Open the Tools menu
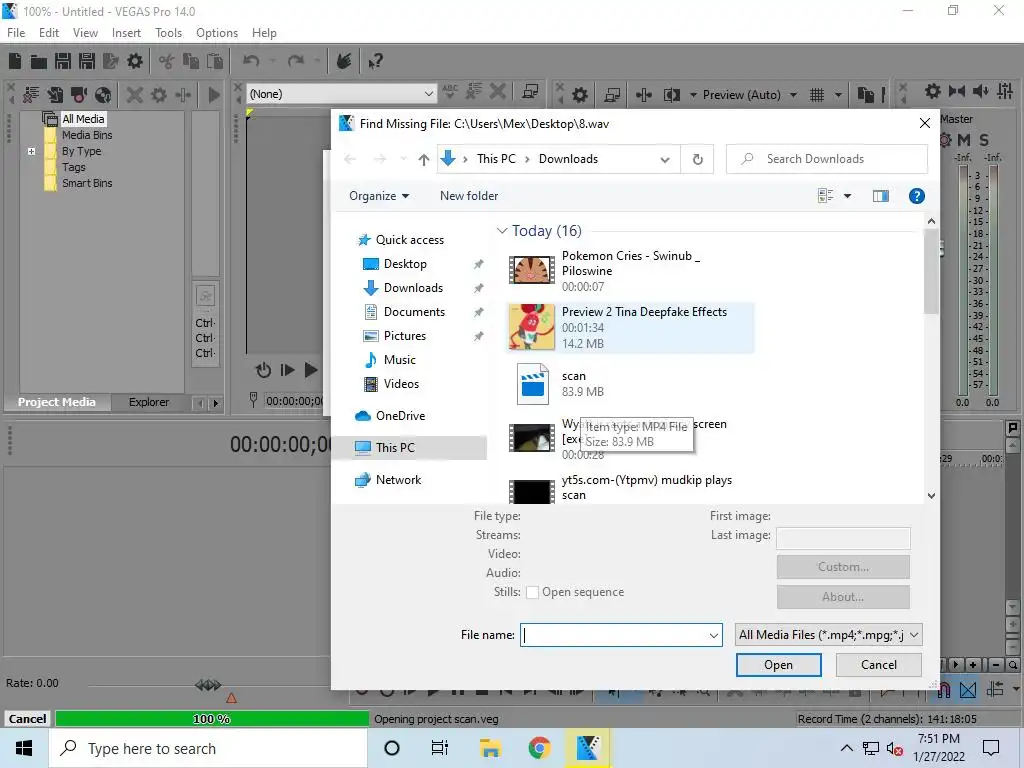 point(168,33)
